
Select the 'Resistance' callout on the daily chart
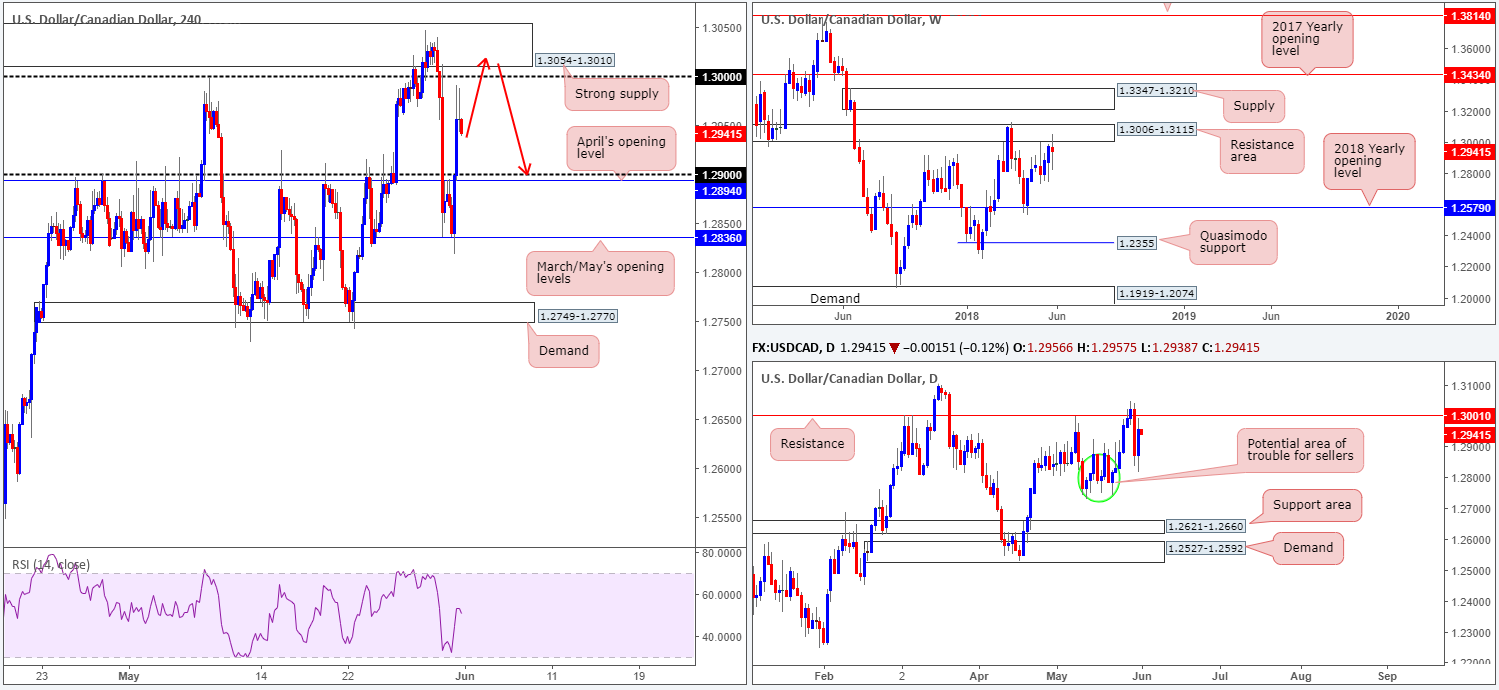[812, 443]
